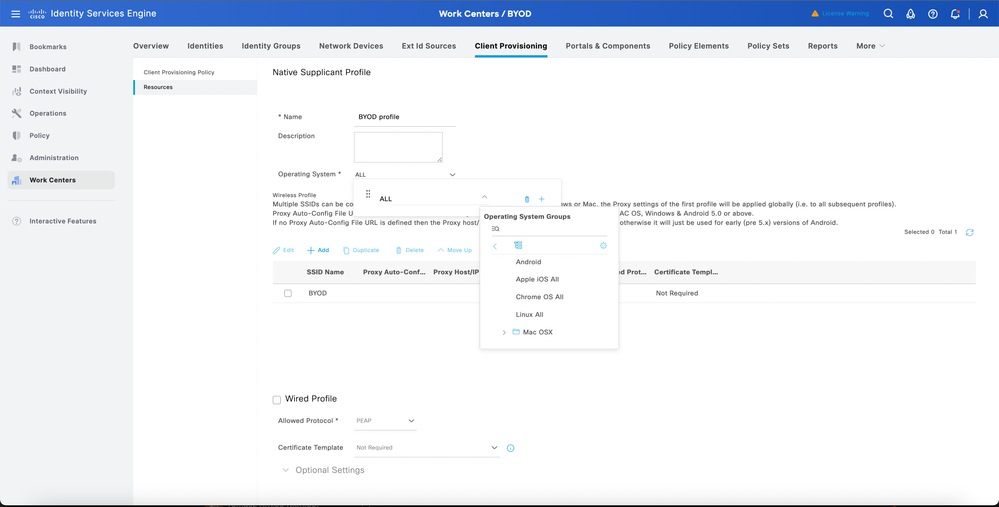Click the Cisco logo in header
Viewport: 999px width, 507px height.
pyautogui.click(x=37, y=13)
